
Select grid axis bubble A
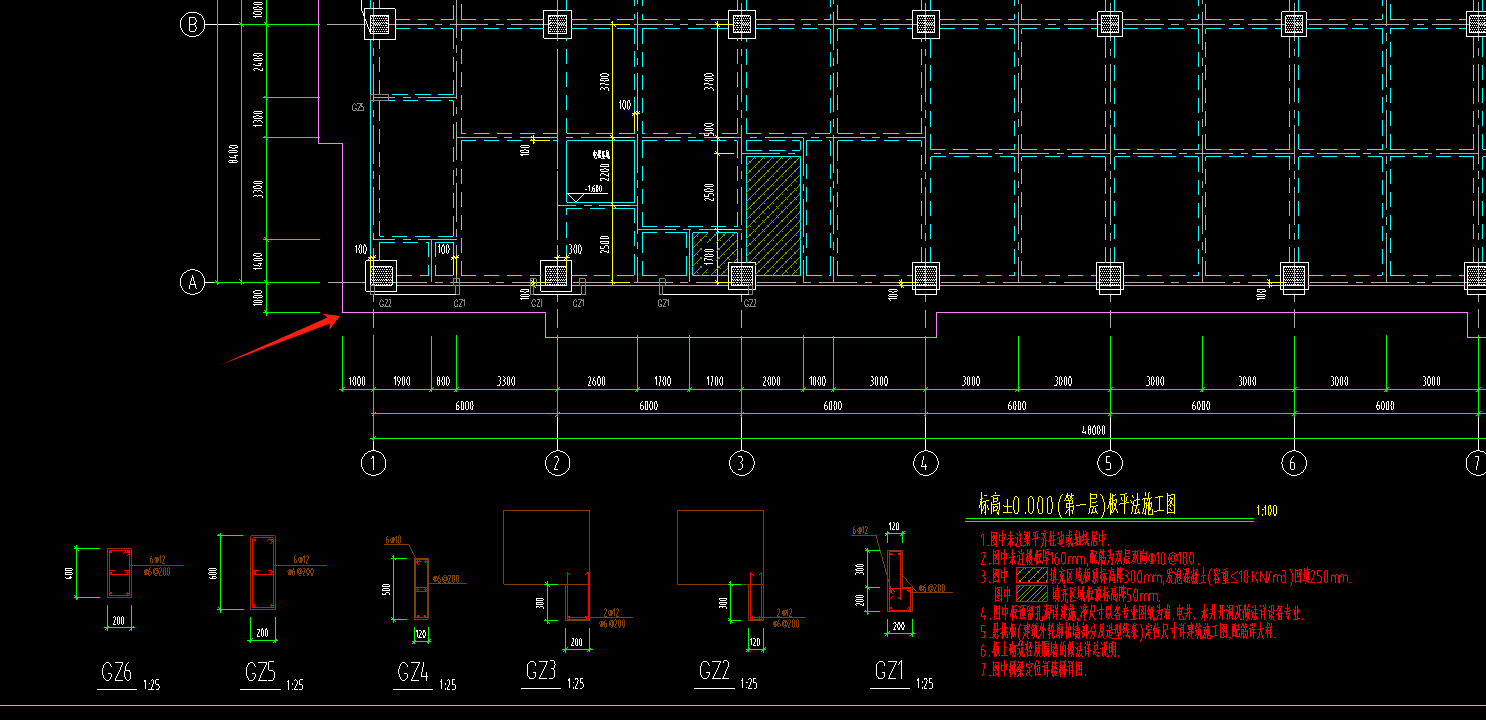(192, 283)
